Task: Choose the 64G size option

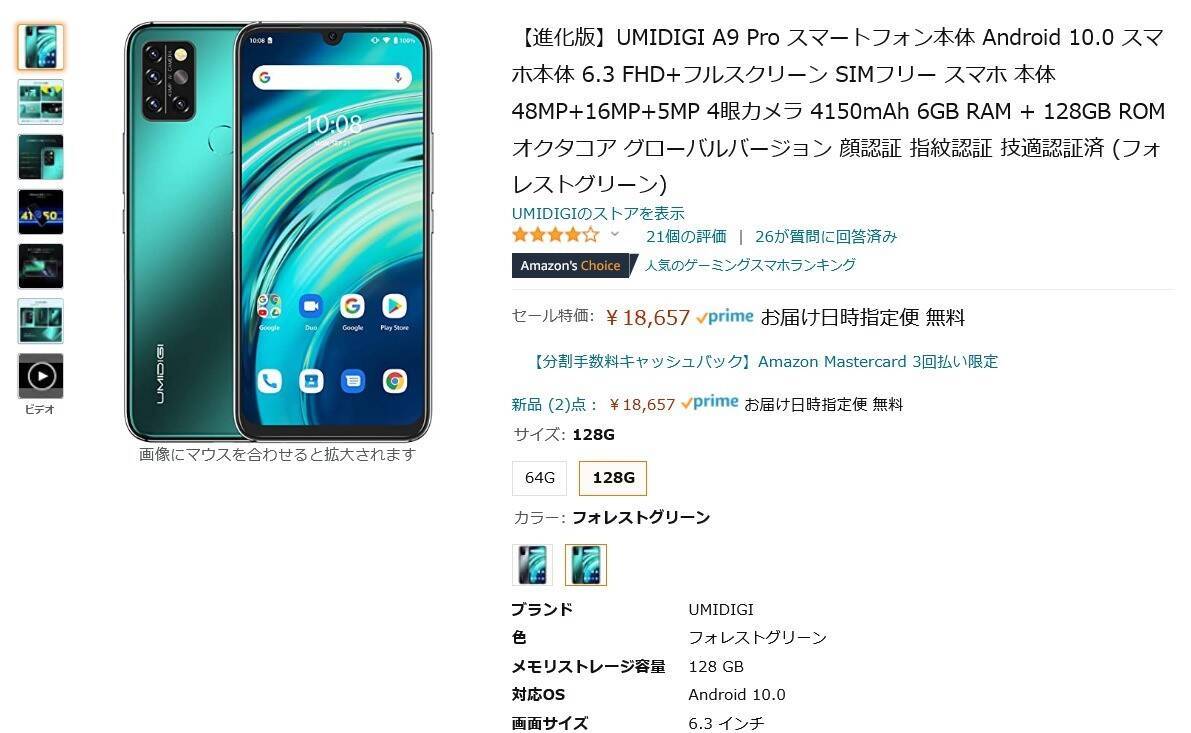Action: [x=539, y=478]
